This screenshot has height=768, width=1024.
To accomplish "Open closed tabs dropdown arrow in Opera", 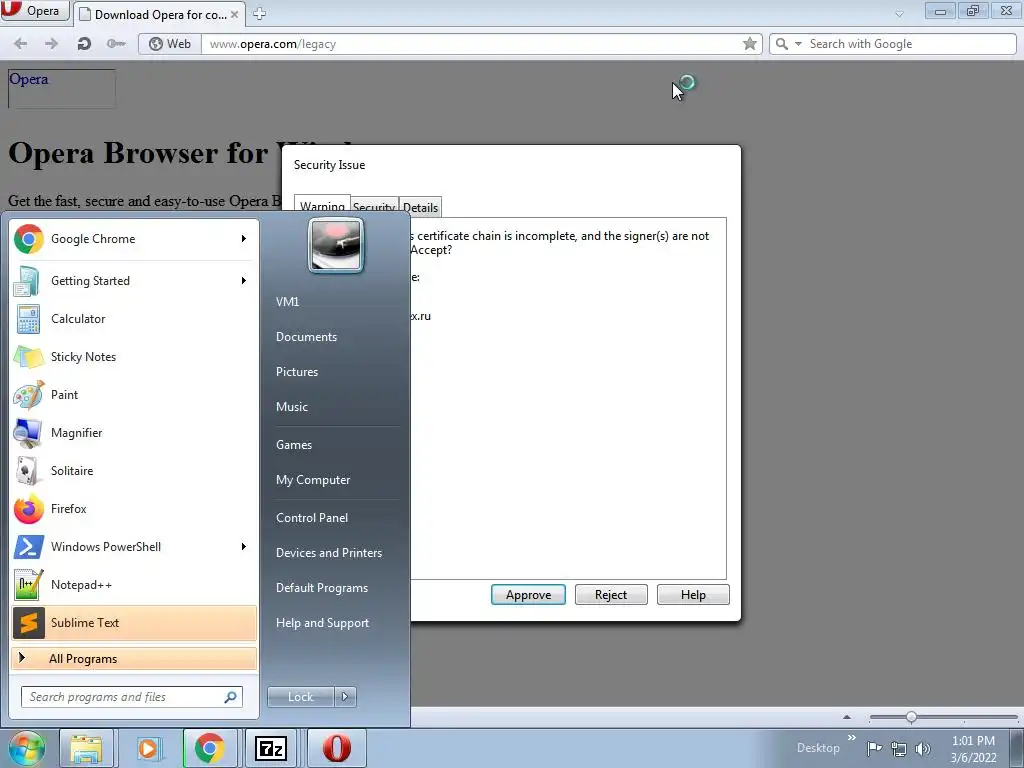I will (x=899, y=14).
